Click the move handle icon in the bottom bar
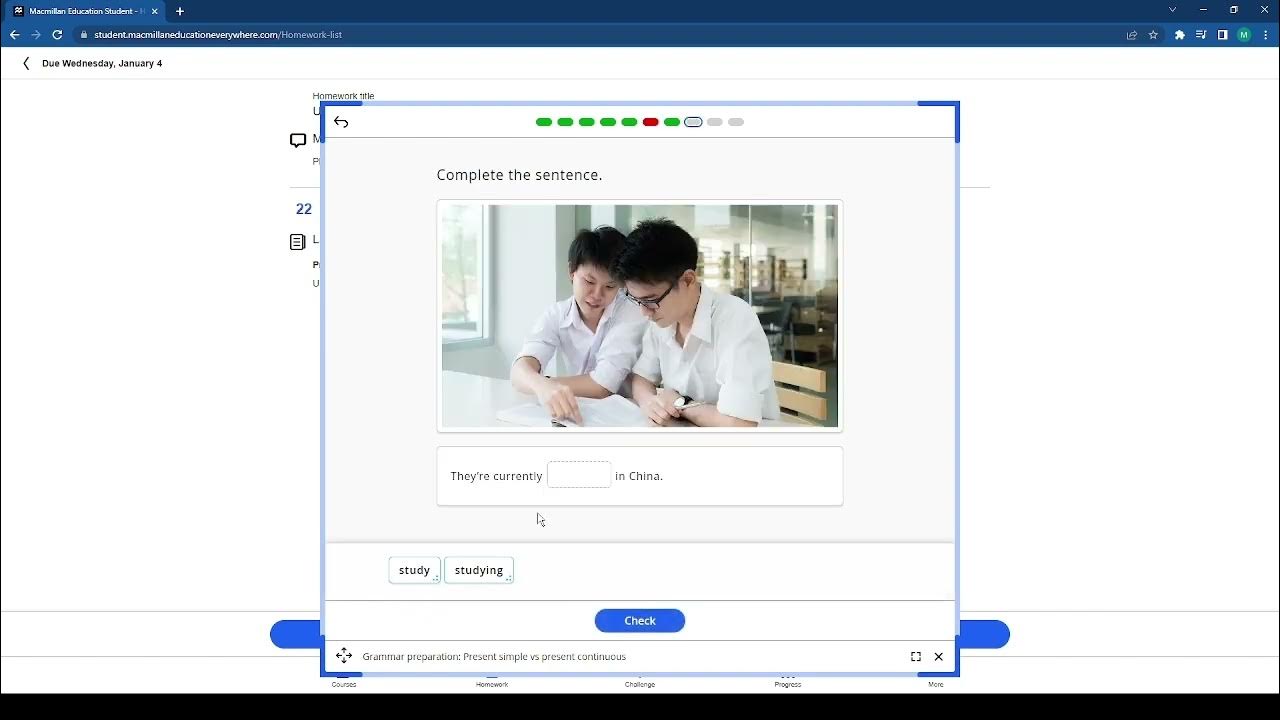This screenshot has width=1280, height=720. (344, 656)
